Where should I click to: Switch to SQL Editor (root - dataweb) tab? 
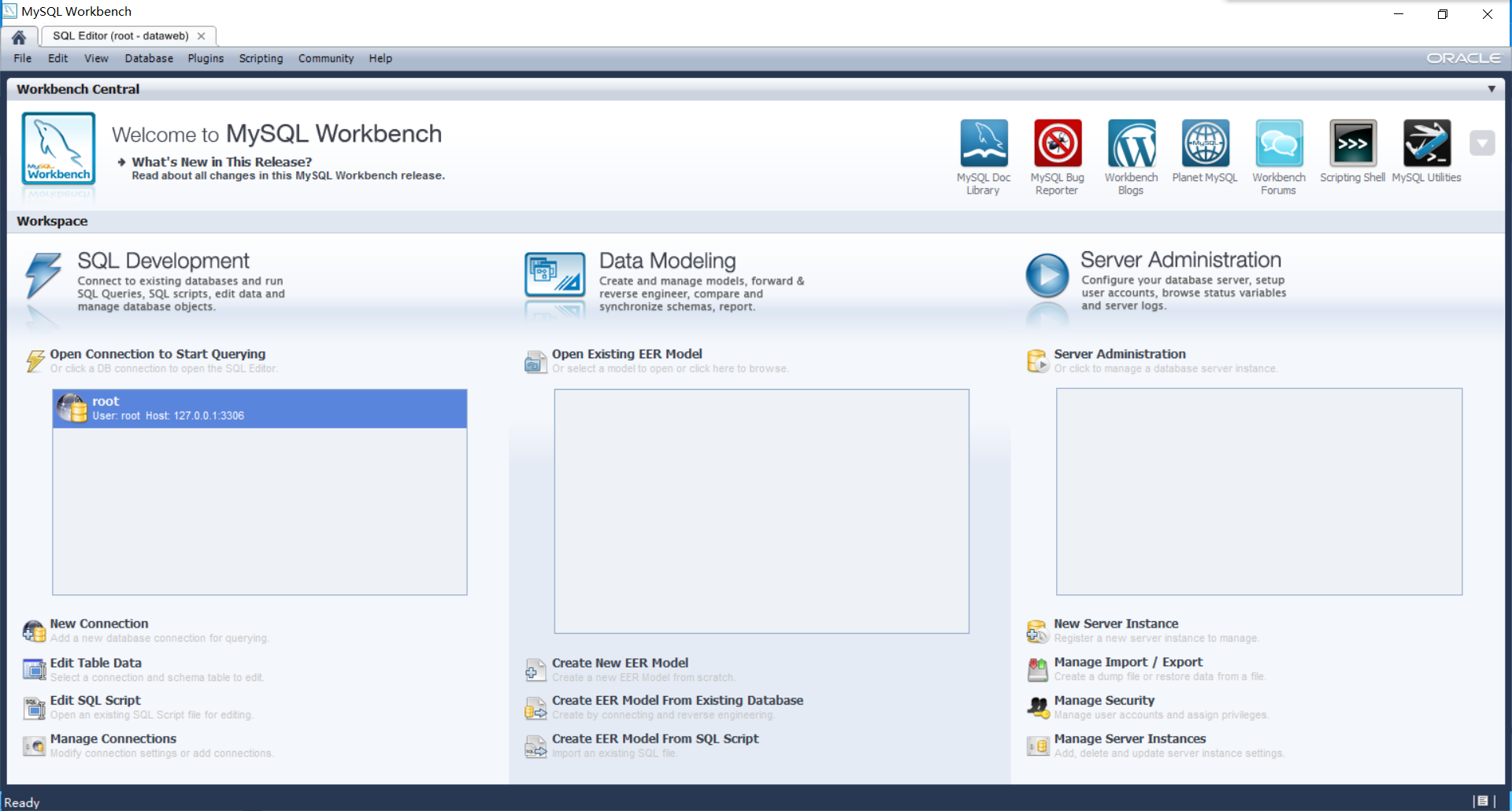click(120, 36)
